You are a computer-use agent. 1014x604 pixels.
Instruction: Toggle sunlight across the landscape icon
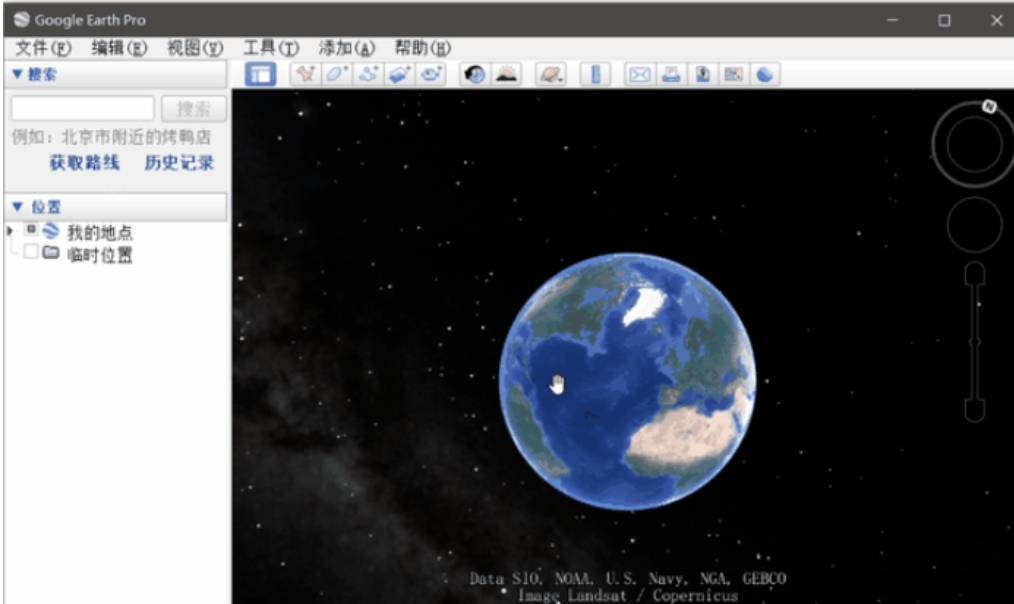tap(506, 74)
